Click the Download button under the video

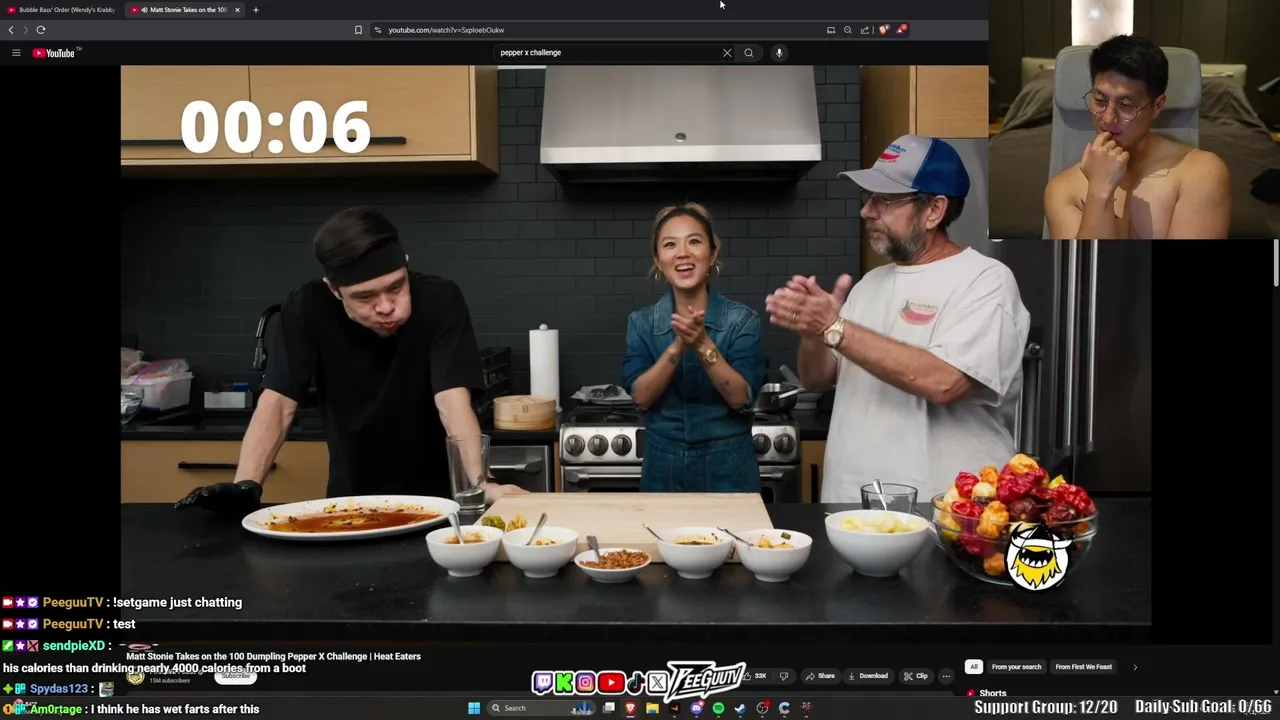pos(868,676)
